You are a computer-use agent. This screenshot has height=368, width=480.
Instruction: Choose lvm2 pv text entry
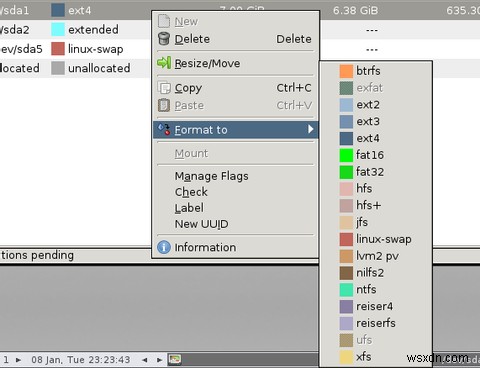pyautogui.click(x=377, y=256)
